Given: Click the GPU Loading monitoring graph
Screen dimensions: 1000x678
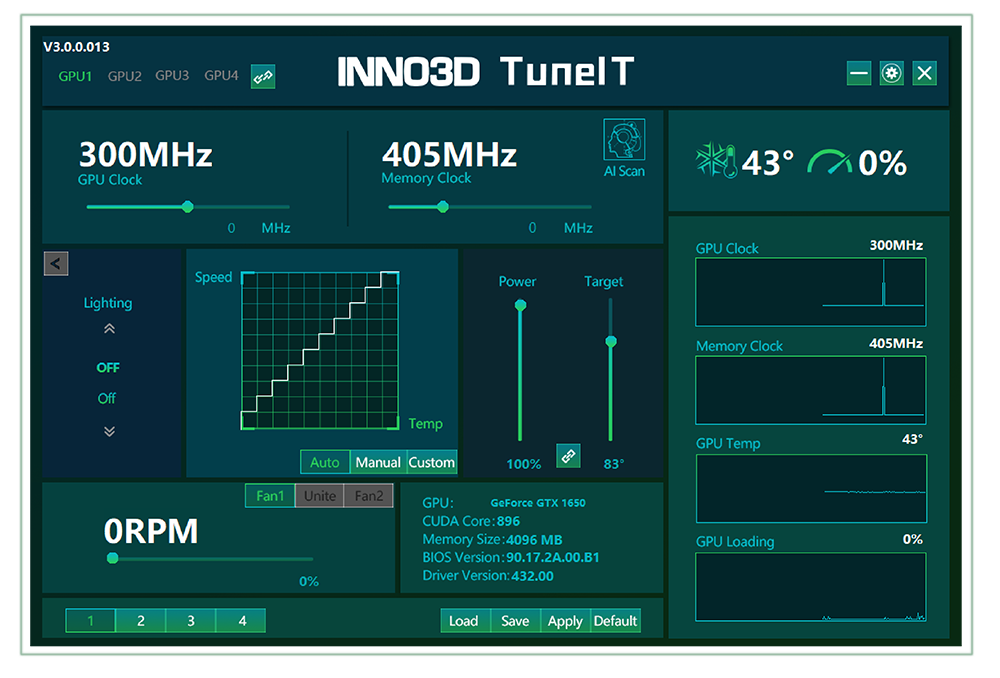Looking at the screenshot, I should [811, 587].
